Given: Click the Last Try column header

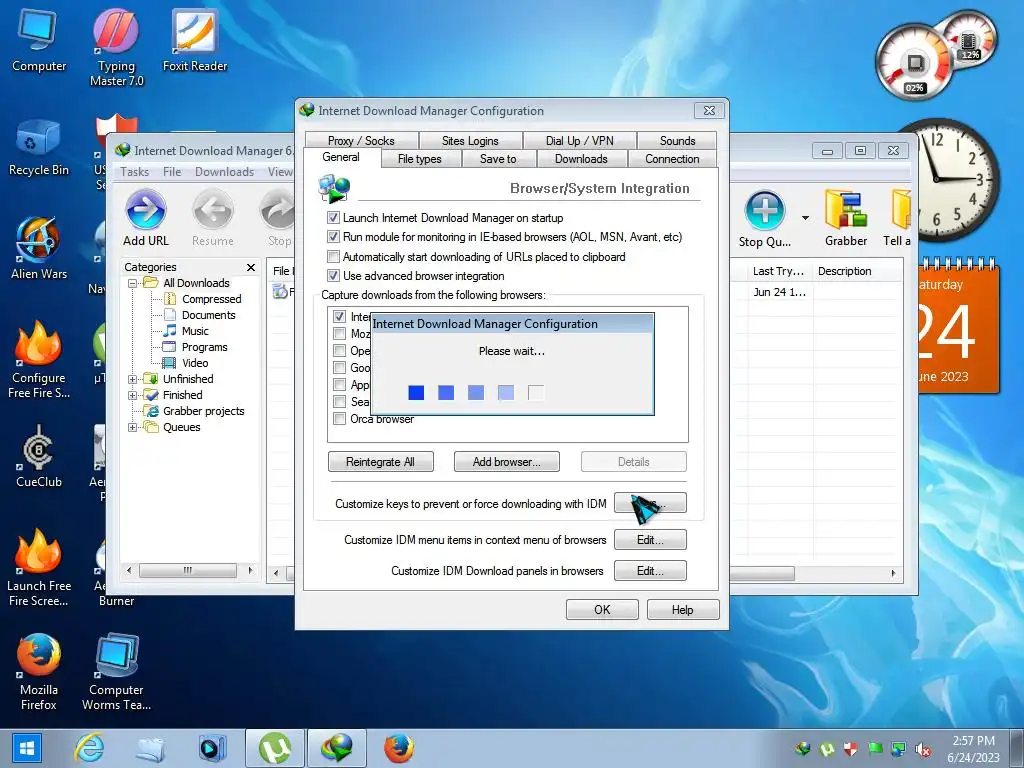Looking at the screenshot, I should 778,271.
